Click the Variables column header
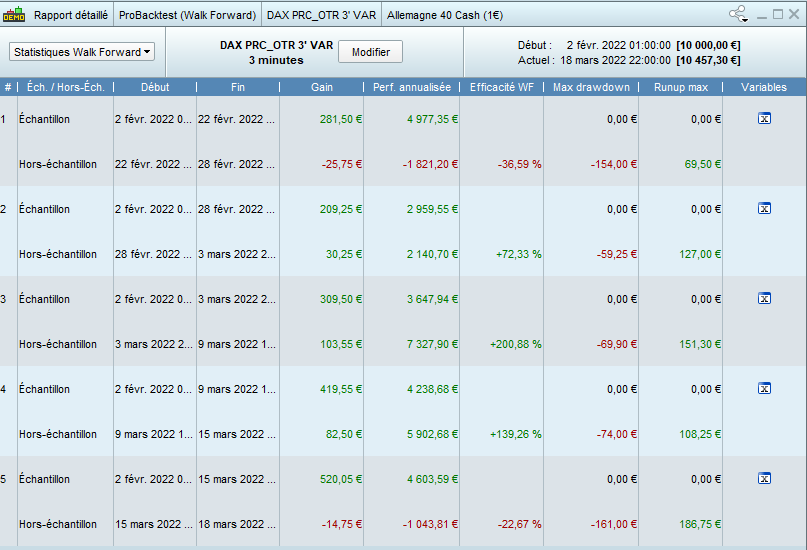 click(764, 87)
